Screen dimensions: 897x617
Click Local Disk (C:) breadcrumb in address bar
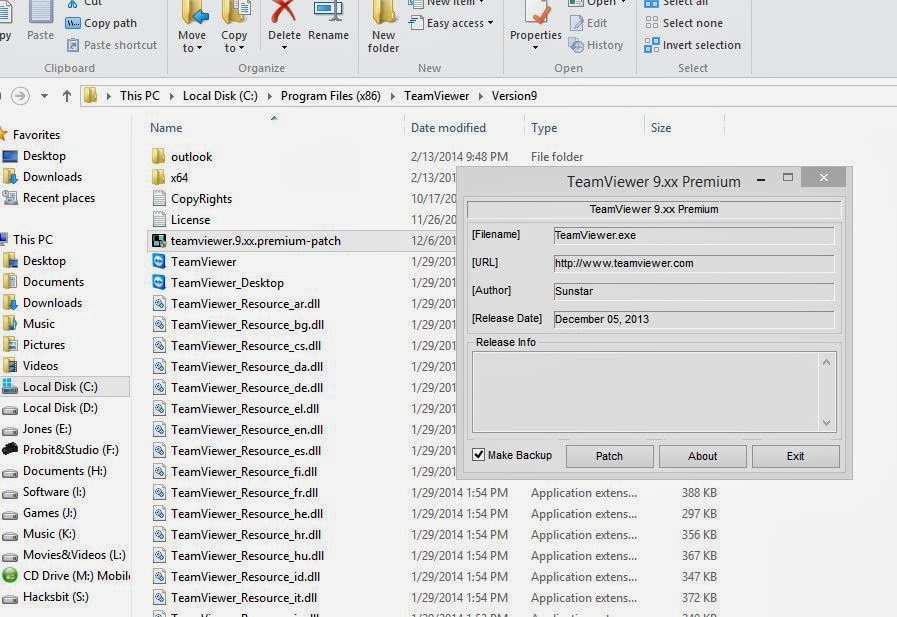(220, 95)
